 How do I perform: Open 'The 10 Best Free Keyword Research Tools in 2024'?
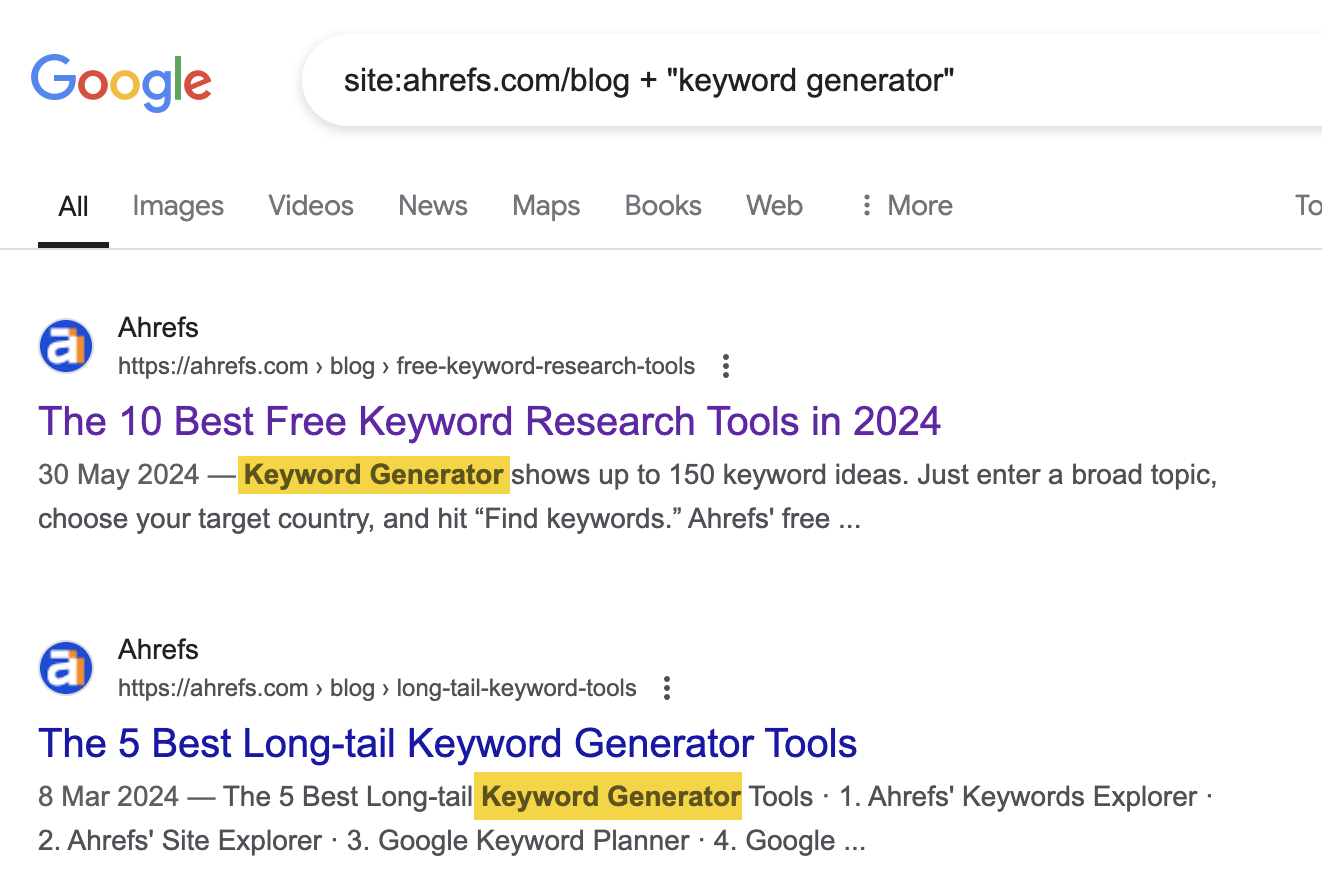(x=488, y=421)
